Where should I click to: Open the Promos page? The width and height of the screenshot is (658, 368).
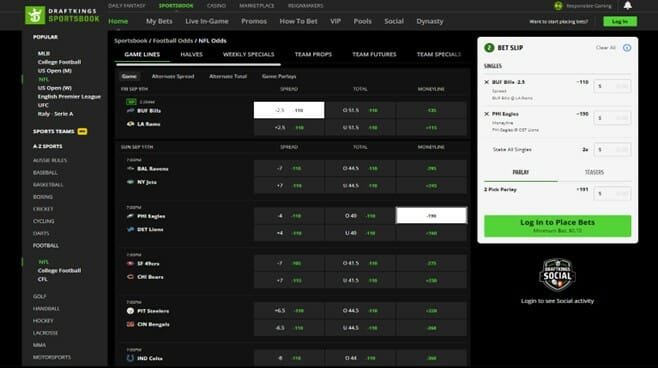pyautogui.click(x=254, y=21)
